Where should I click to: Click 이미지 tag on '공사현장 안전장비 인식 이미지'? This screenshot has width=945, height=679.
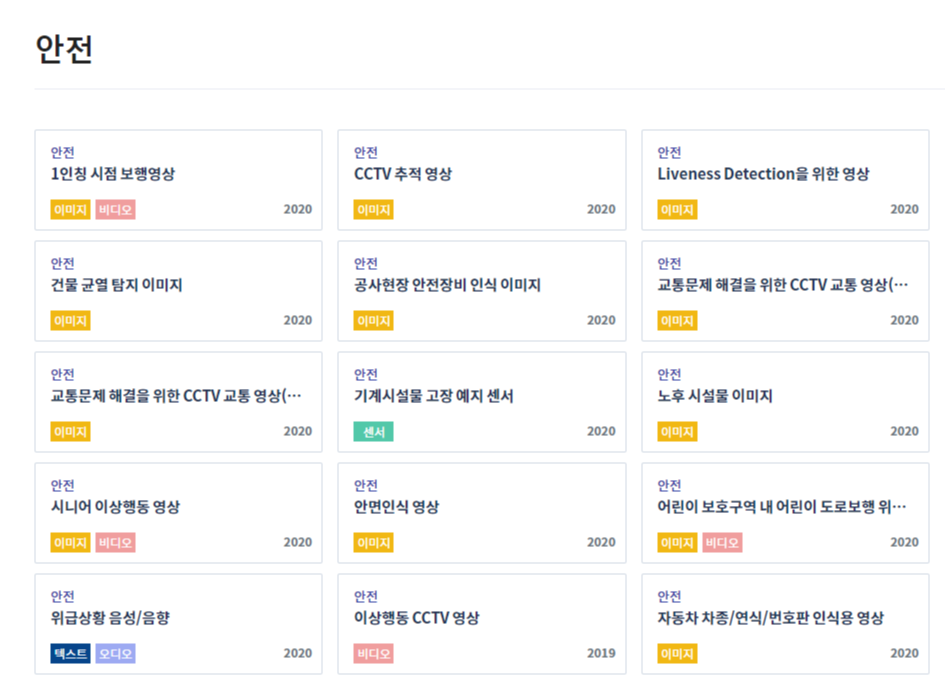tap(374, 321)
